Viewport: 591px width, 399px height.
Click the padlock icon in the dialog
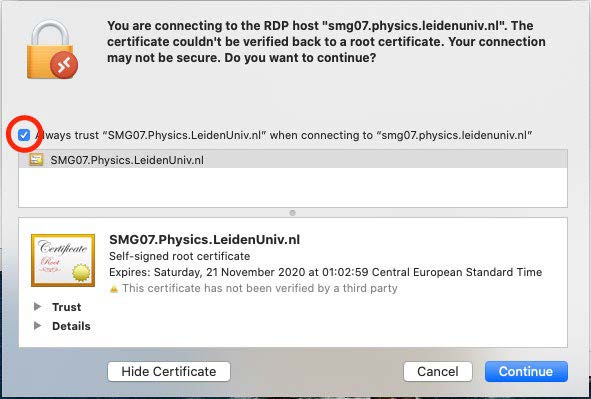pos(50,49)
